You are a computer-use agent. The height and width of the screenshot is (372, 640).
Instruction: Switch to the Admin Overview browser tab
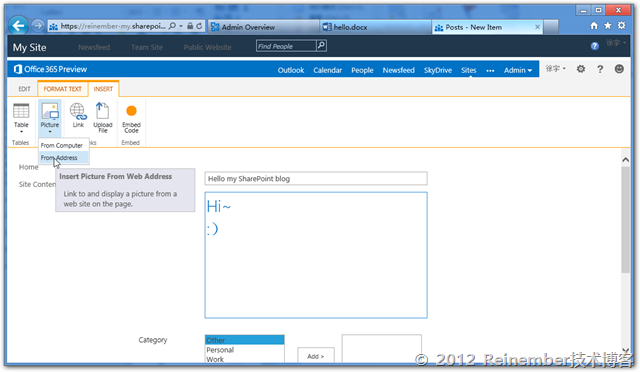pos(263,27)
